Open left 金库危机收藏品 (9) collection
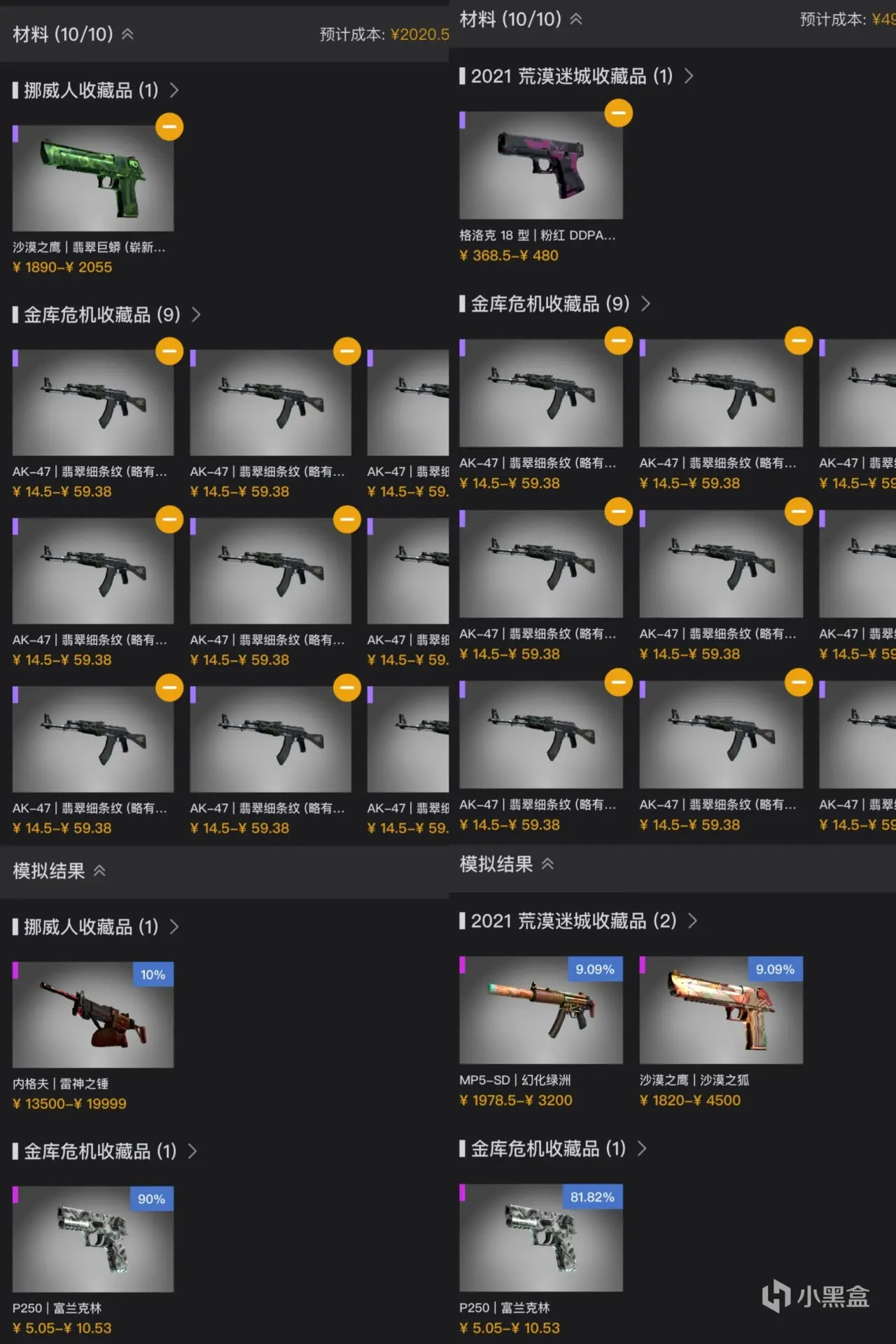 point(106,315)
